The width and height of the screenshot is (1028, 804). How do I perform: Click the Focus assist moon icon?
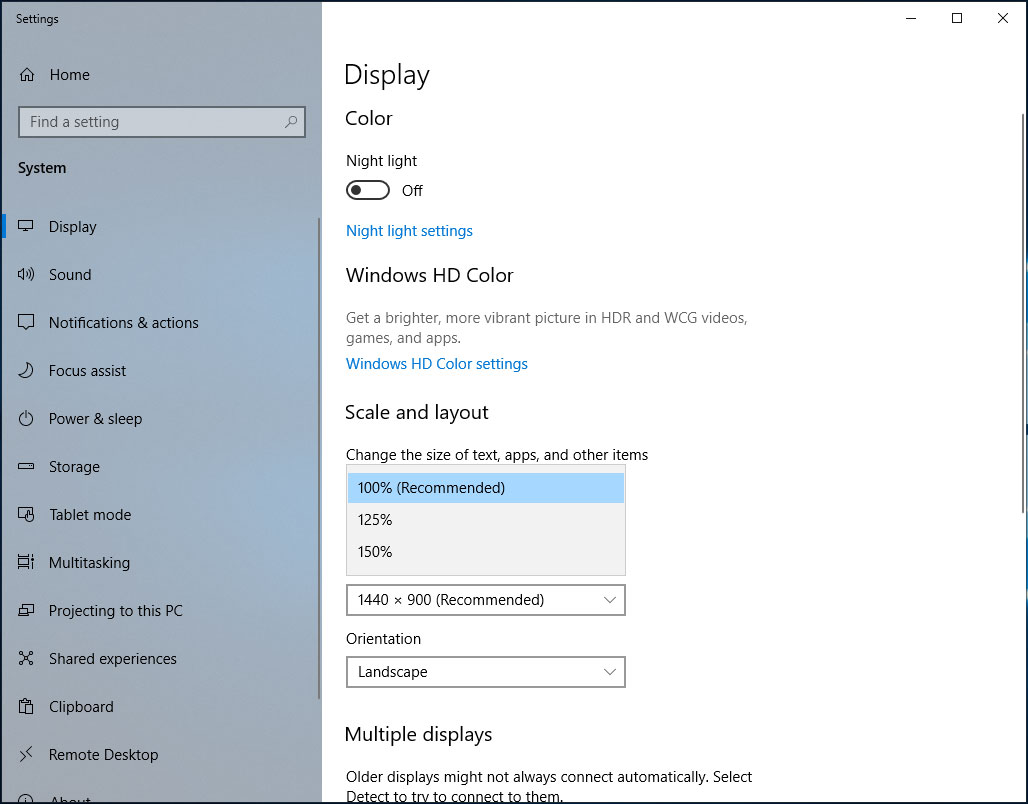click(x=26, y=371)
